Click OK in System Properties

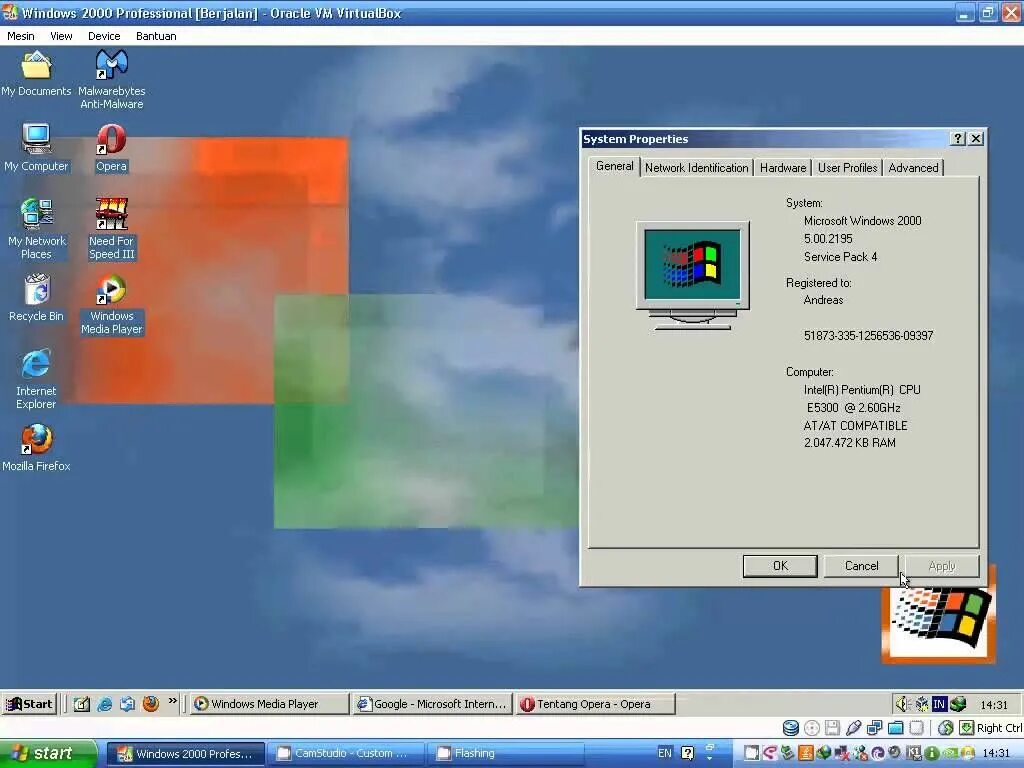(779, 565)
